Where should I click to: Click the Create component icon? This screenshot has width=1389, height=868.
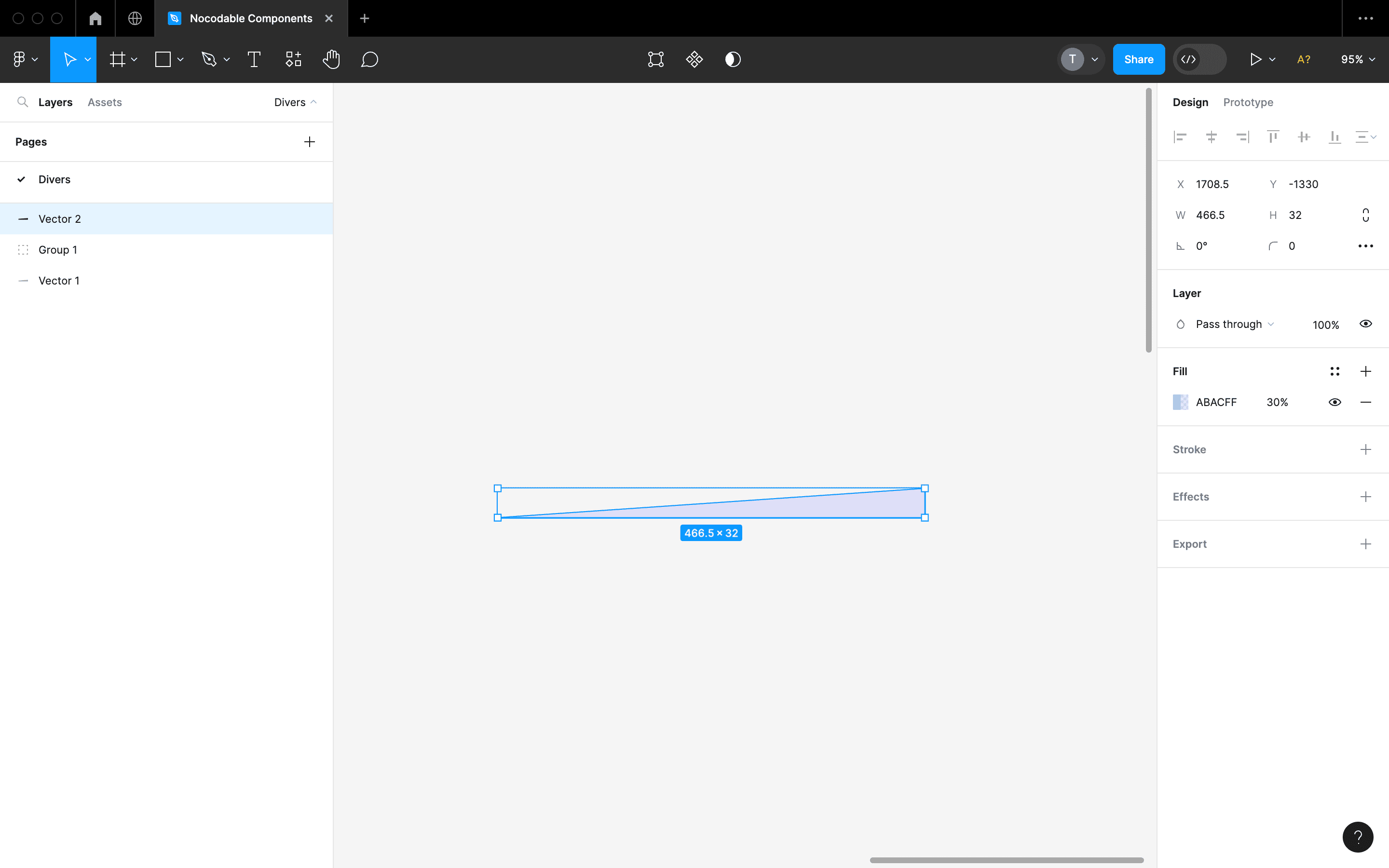coord(694,59)
